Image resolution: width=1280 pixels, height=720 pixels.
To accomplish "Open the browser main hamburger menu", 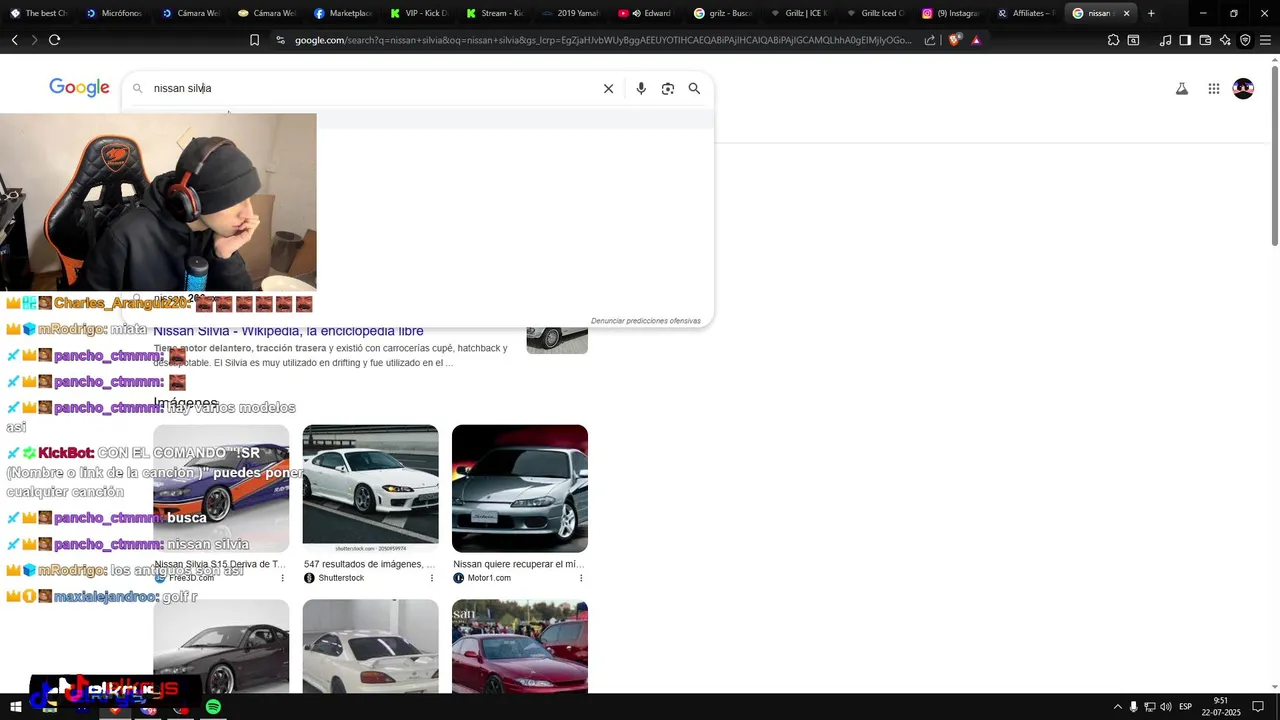I will [x=1265, y=40].
